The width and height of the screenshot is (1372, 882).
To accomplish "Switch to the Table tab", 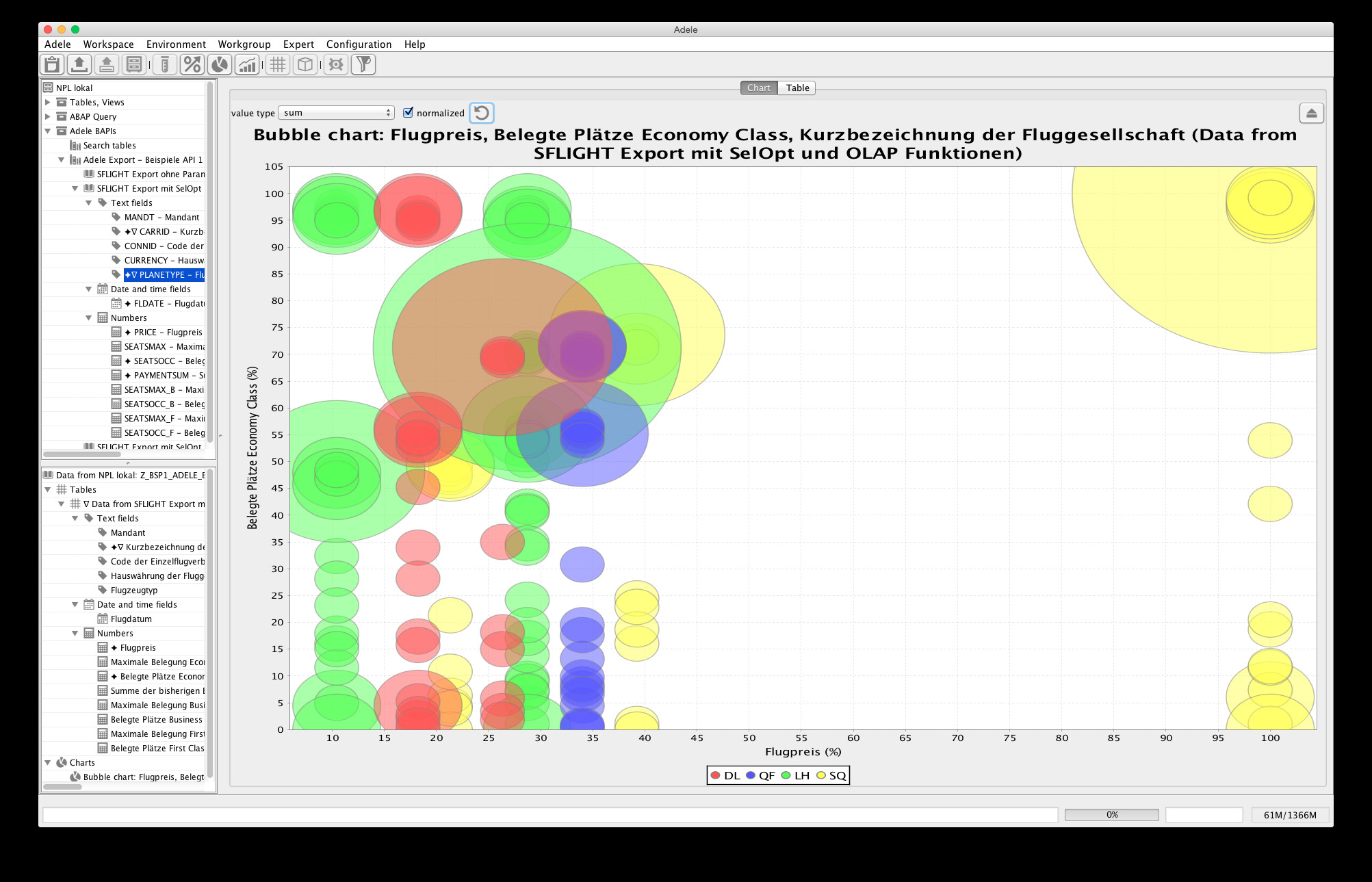I will tap(797, 88).
